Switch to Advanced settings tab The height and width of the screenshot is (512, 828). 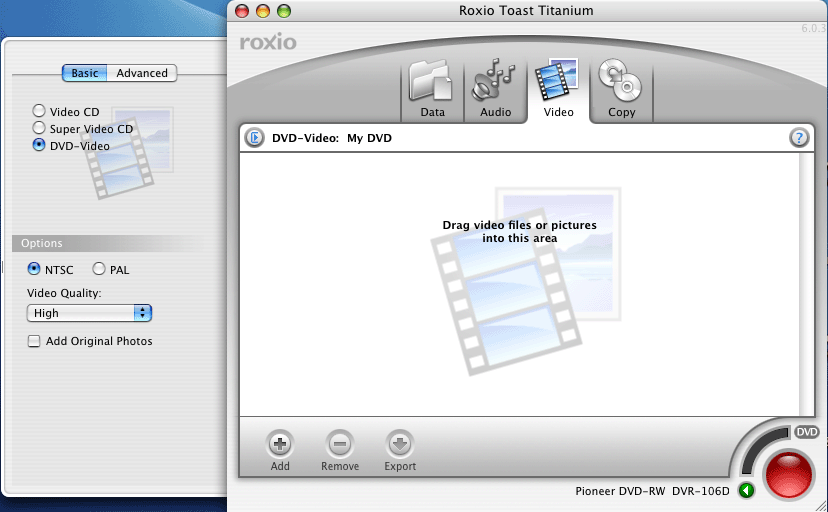[x=142, y=73]
